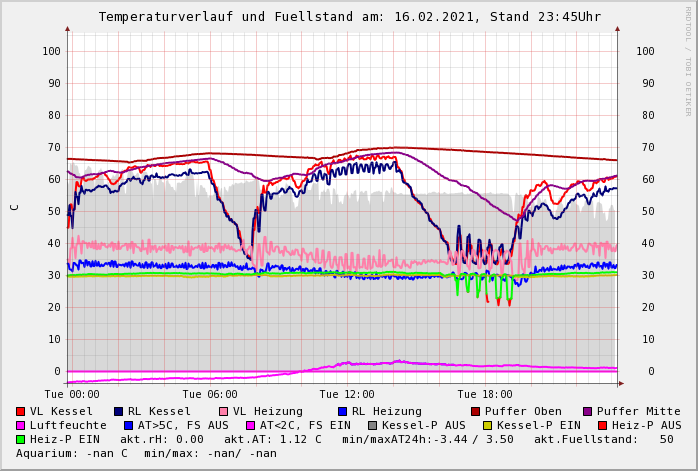Screen dimensions: 698x471
Task: Click the green Heiz-P EIN swatch
Action: (x=21, y=439)
